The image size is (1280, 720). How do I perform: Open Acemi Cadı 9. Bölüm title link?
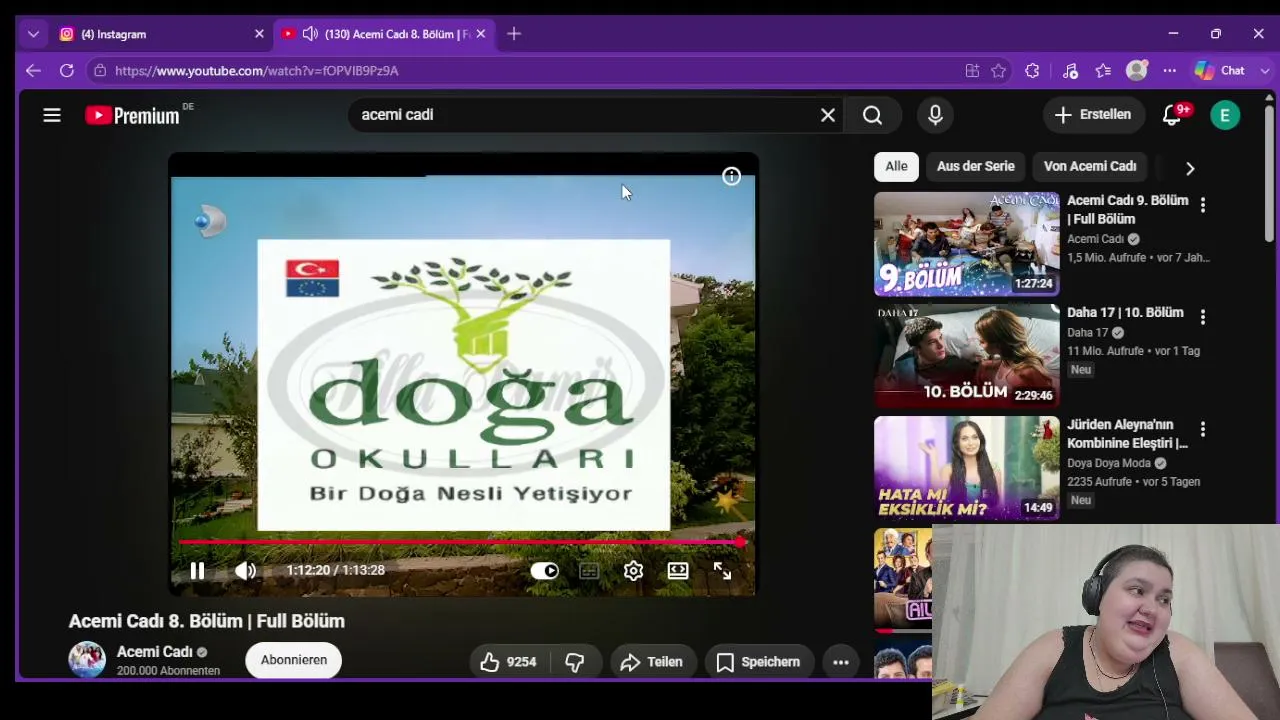pos(1128,210)
